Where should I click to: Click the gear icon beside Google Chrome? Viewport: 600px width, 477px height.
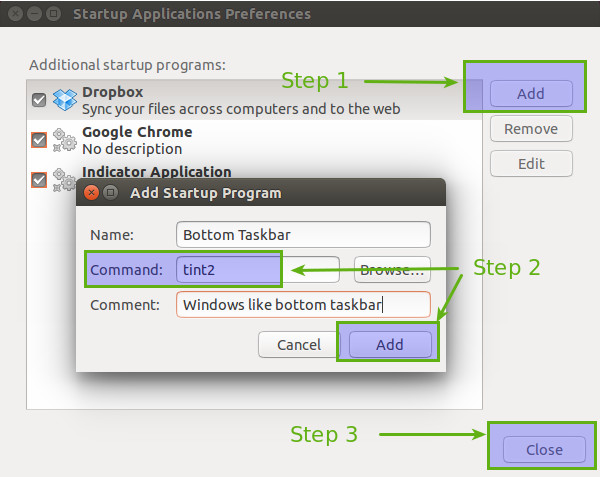[x=65, y=140]
